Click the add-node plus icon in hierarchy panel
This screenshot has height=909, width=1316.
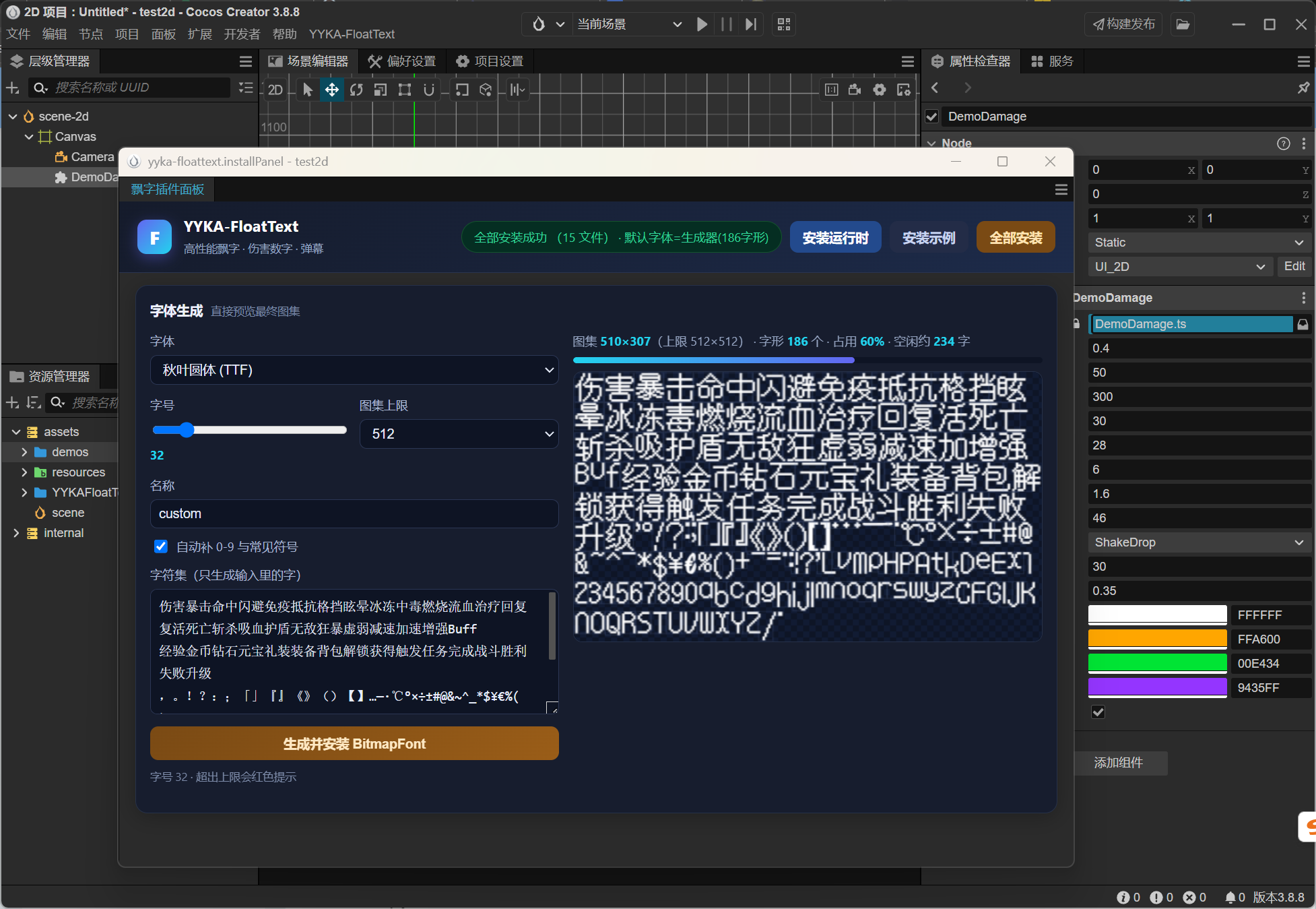13,88
